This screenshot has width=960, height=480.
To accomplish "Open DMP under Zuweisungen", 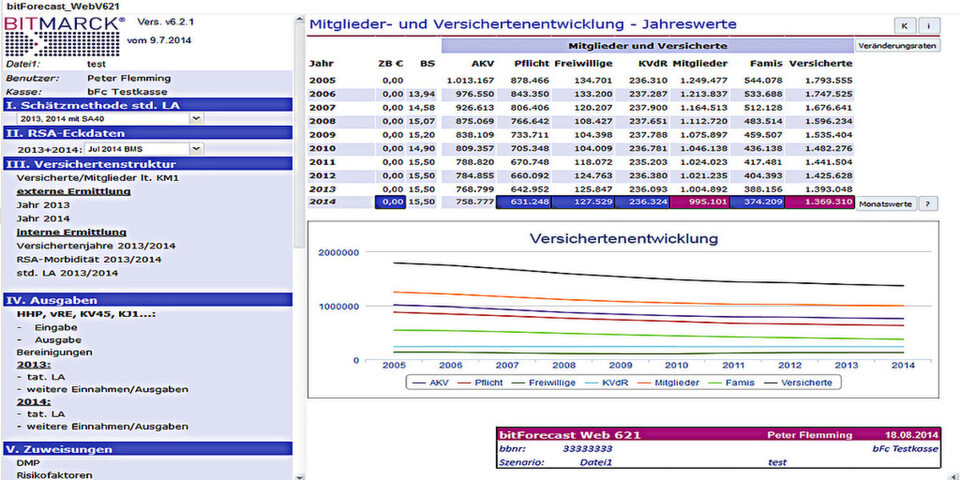I will 28,463.
